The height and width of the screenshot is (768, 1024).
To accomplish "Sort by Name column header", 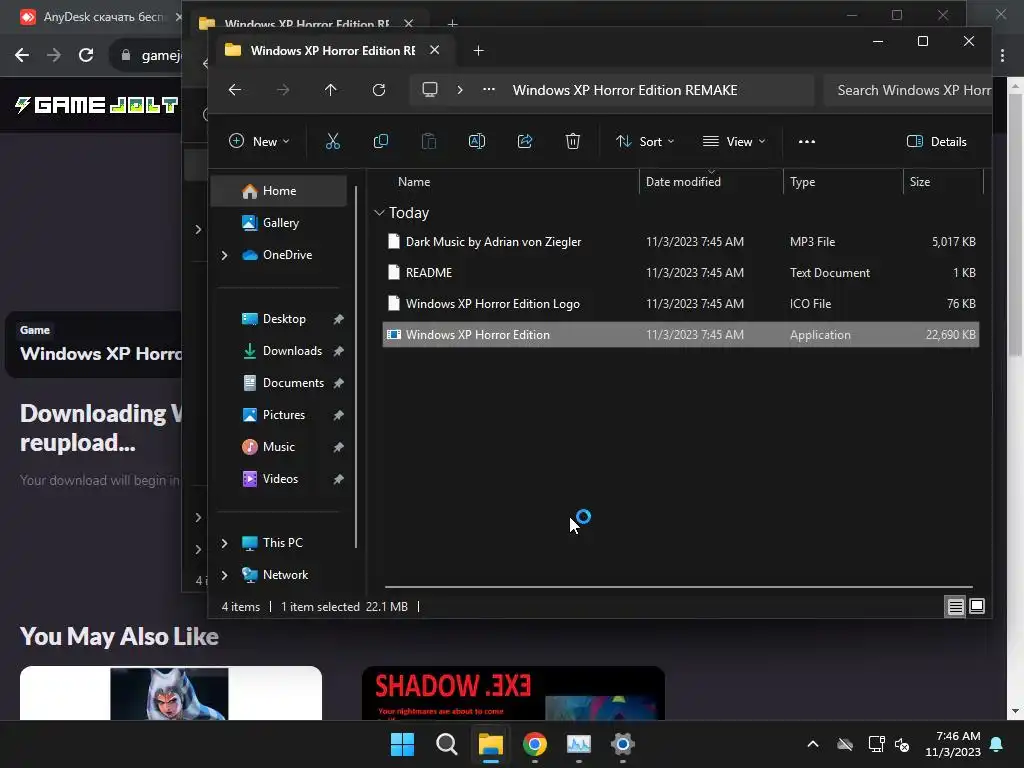I will [x=414, y=182].
